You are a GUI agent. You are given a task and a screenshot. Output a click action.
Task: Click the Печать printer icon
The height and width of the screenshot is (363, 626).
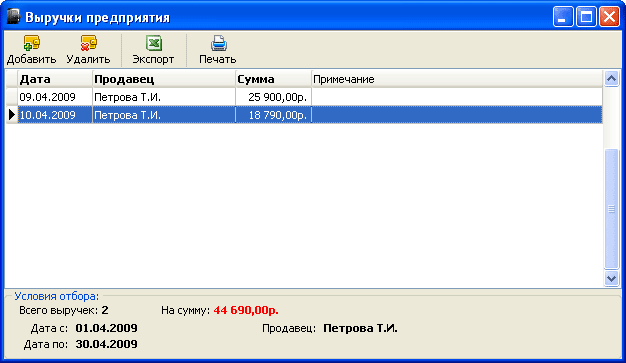click(x=218, y=43)
